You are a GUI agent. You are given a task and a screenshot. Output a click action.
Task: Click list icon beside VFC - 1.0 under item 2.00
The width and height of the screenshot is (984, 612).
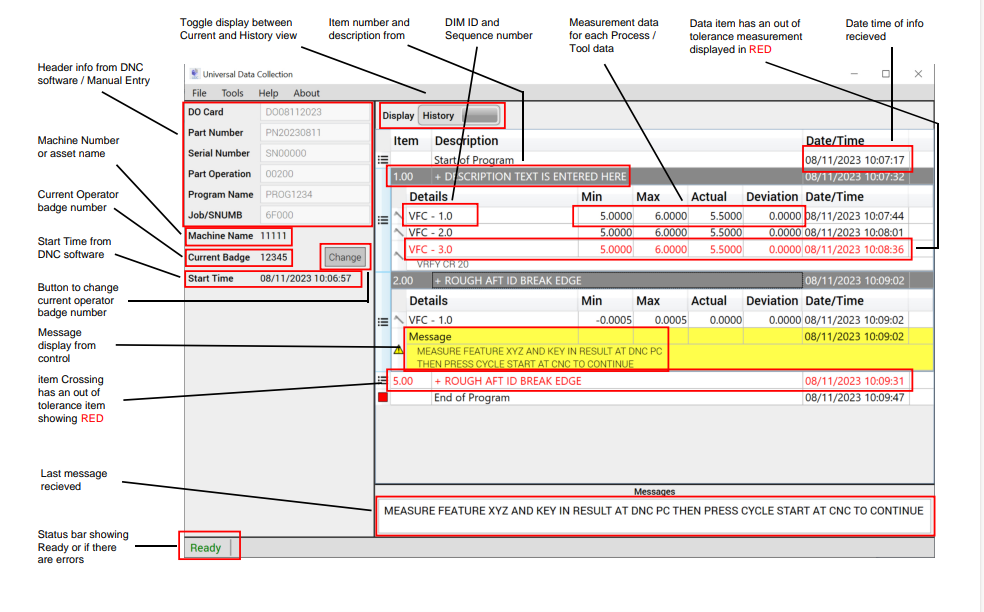click(x=382, y=321)
